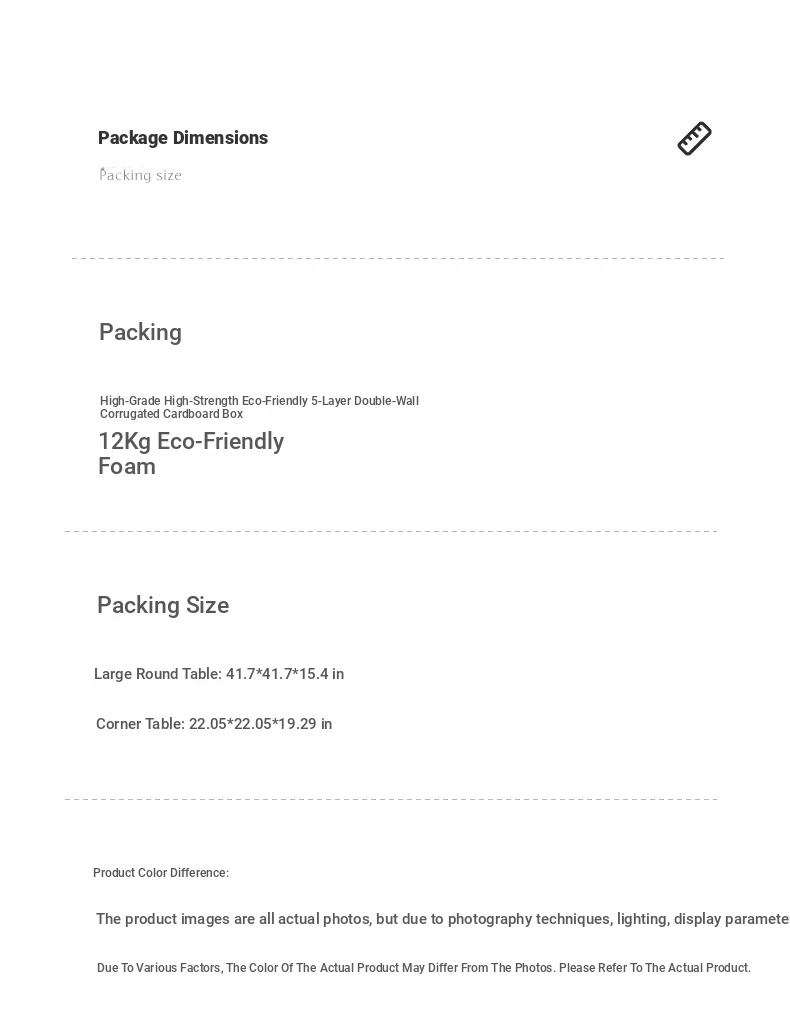This screenshot has height=1028, width=790.
Task: Click the Packing size subtitle text
Action: [x=140, y=175]
